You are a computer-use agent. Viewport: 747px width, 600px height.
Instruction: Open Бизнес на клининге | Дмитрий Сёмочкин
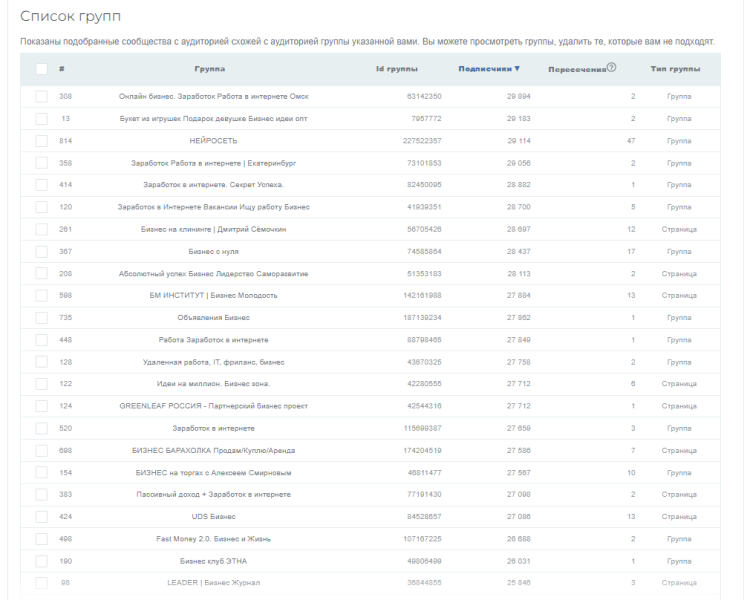[213, 229]
